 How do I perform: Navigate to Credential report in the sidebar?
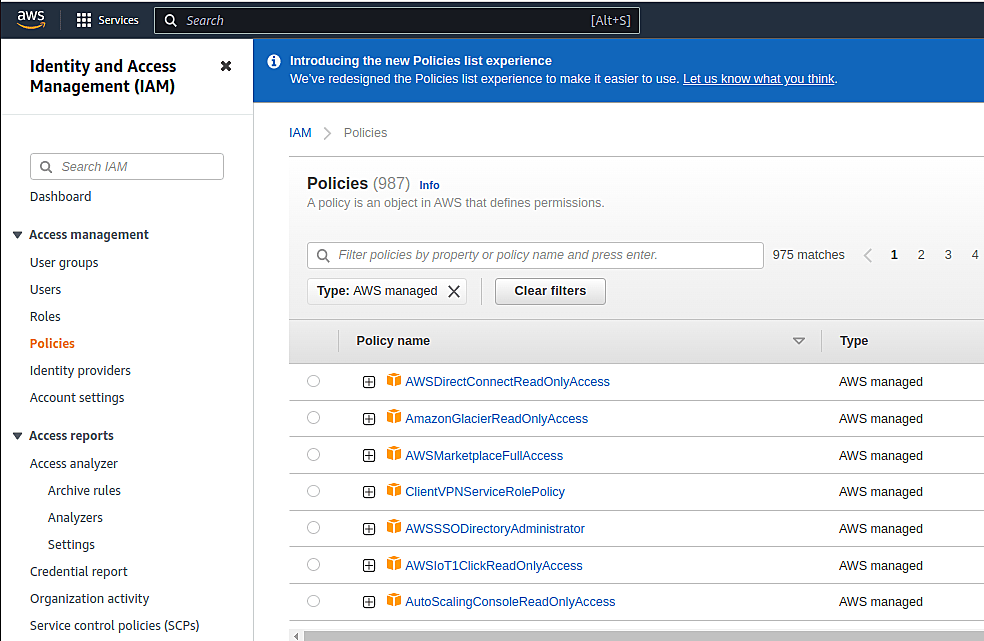[x=78, y=571]
